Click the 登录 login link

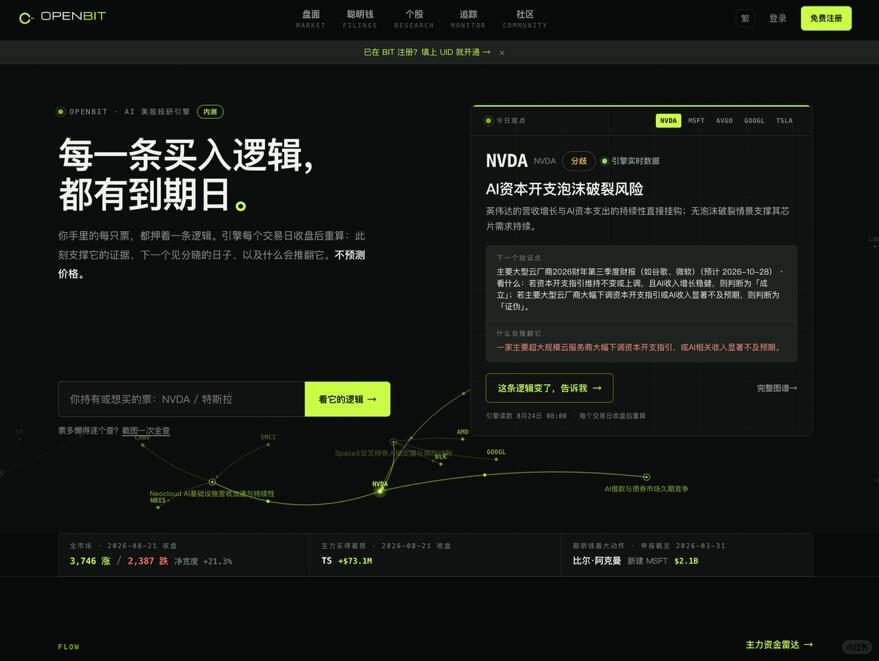click(778, 19)
